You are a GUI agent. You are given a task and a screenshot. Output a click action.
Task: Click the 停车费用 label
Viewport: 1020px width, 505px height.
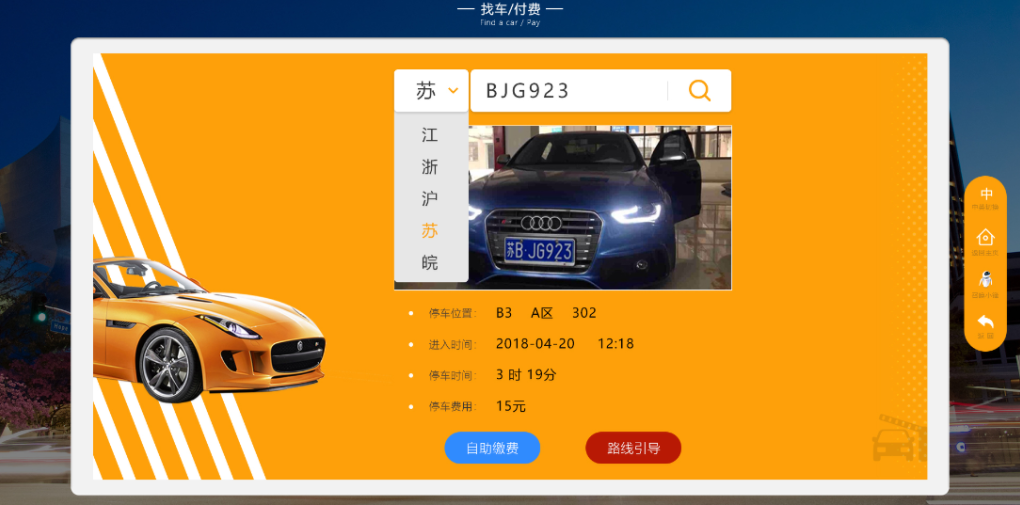click(x=453, y=407)
